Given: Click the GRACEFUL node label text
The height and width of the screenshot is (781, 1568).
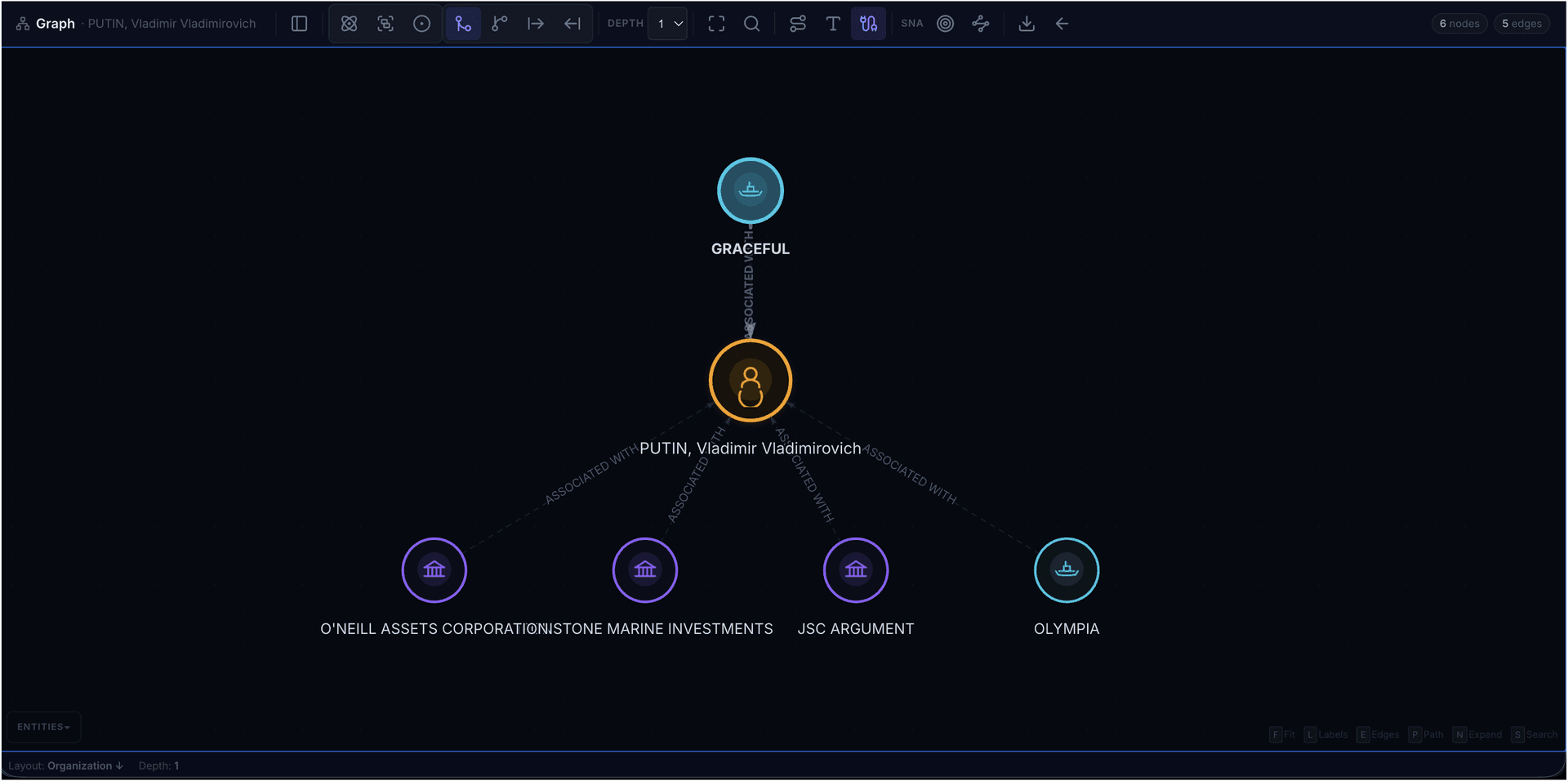Looking at the screenshot, I should click(x=751, y=248).
